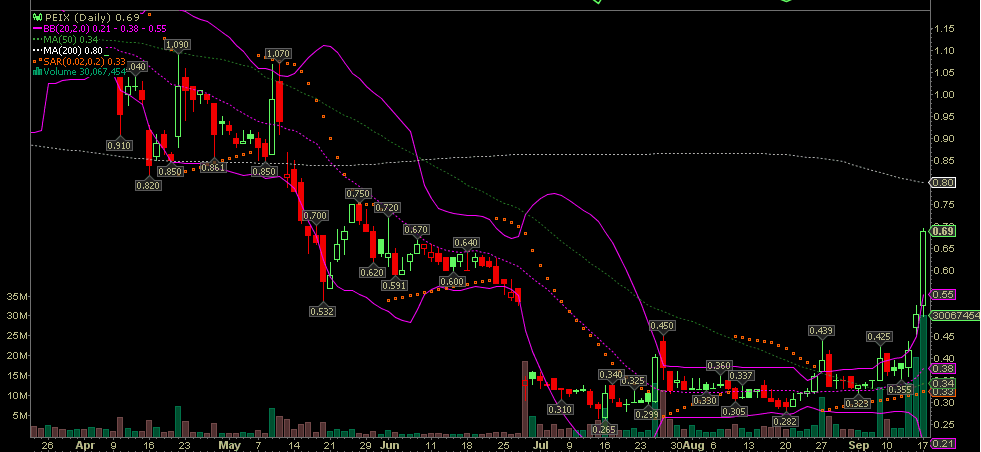Click the volume bars icon in legend

coord(37,71)
